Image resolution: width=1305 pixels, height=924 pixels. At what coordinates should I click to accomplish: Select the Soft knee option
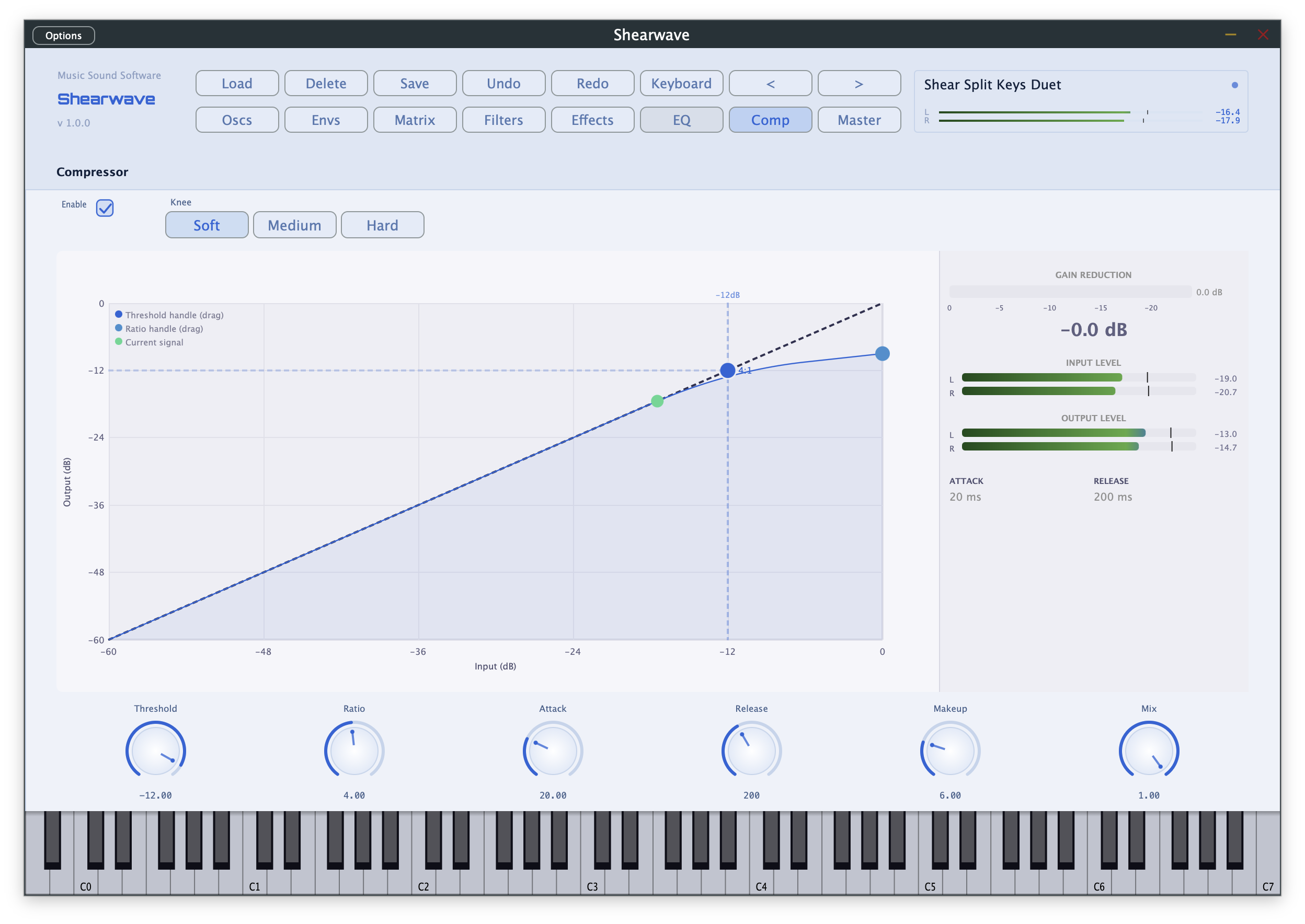207,225
